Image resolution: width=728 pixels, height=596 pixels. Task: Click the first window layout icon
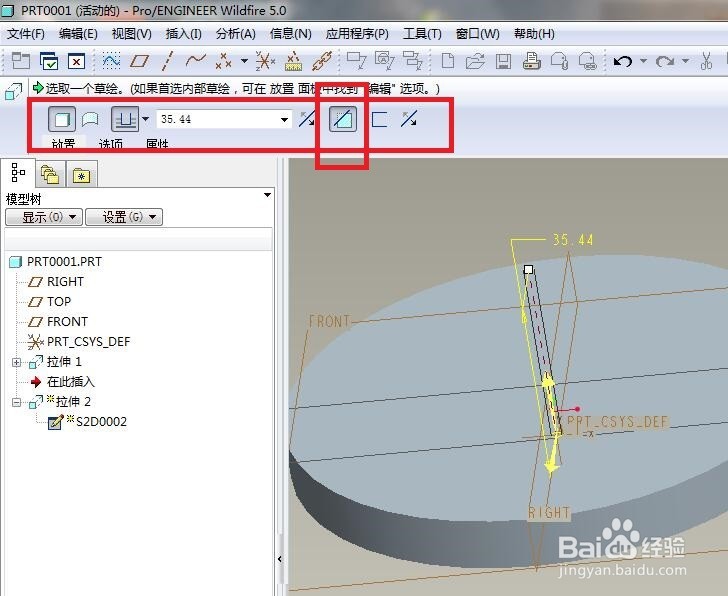21,61
